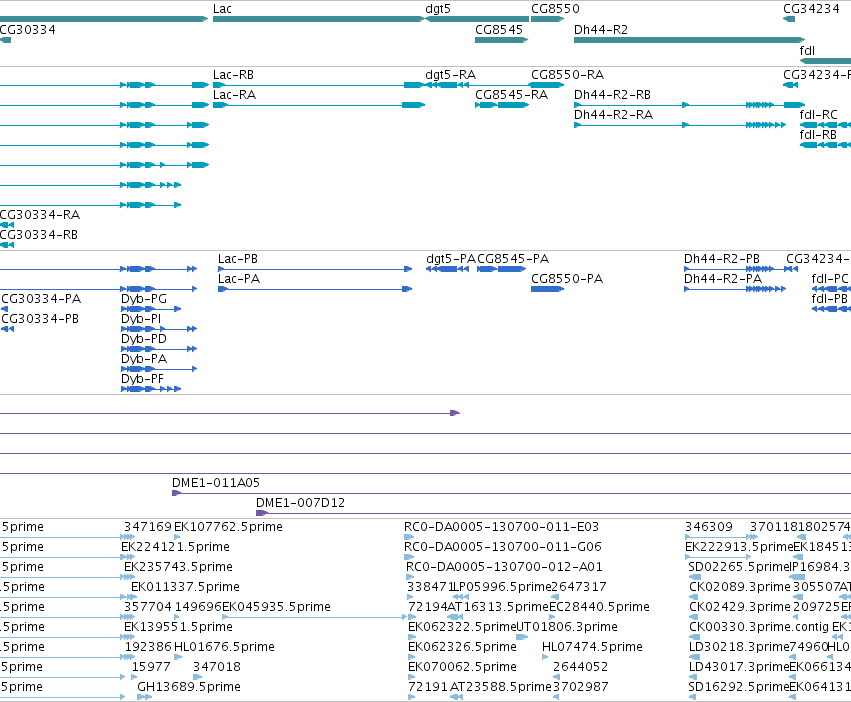Select the CG30334-RB transcript label
This screenshot has width=851, height=702.
[39, 235]
